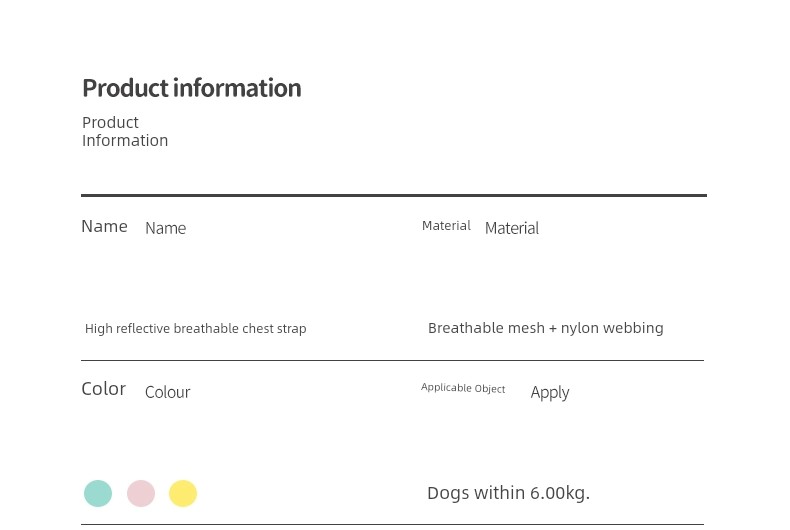
Task: Select the teal color swatch
Action: coord(98,493)
